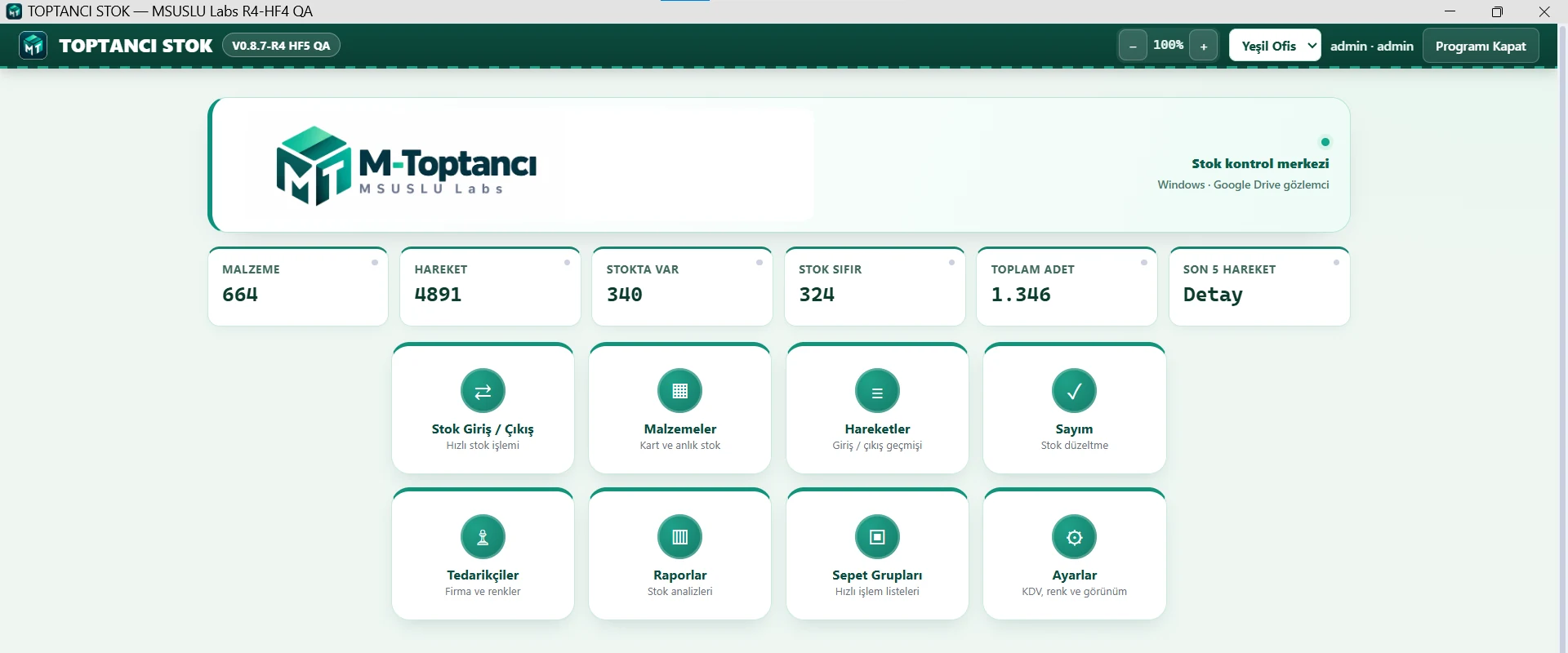This screenshot has height=653, width=1568.
Task: Select the STOKTA VAR 340 stat card
Action: (x=682, y=287)
